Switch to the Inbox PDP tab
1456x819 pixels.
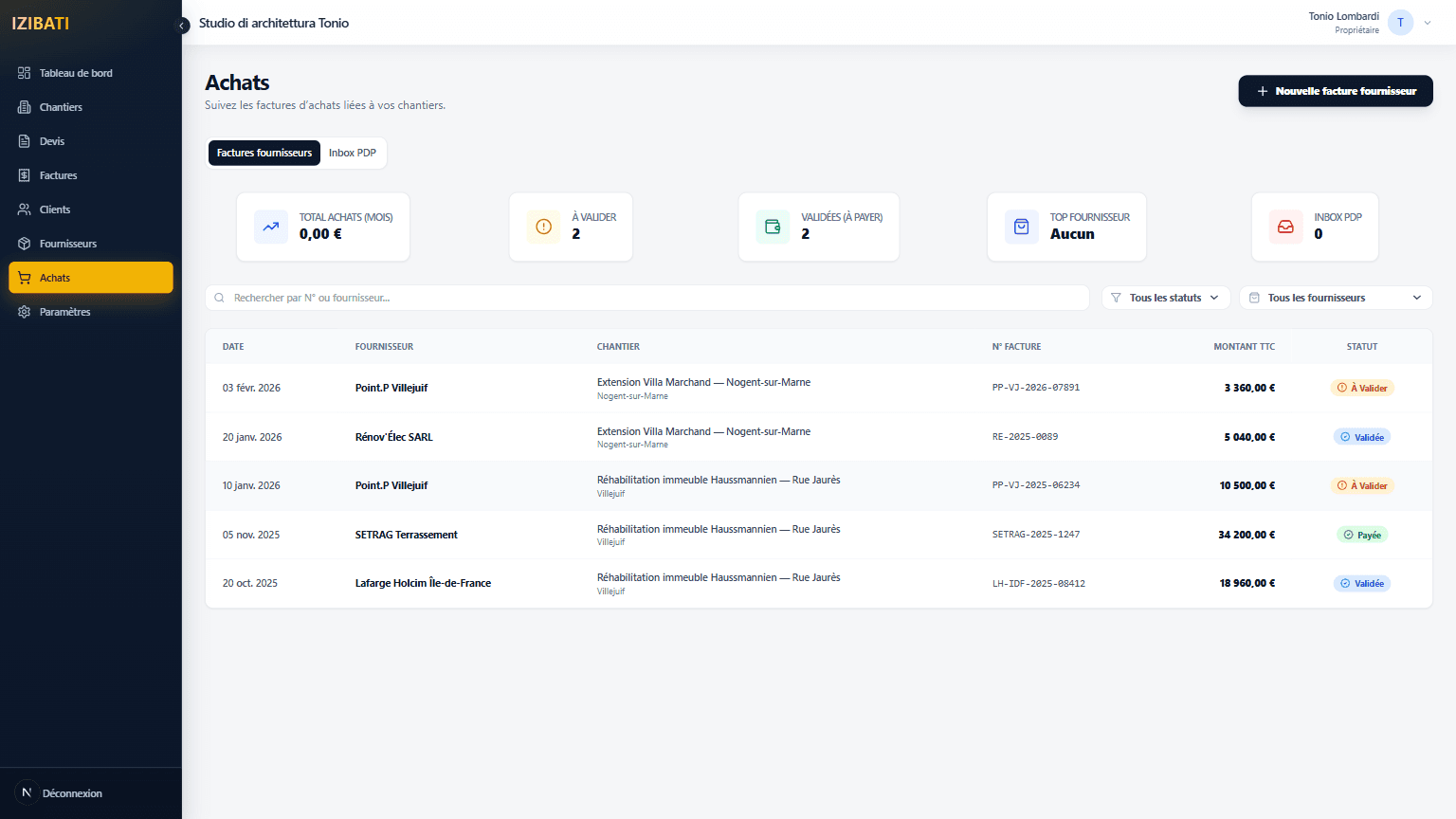coord(353,153)
